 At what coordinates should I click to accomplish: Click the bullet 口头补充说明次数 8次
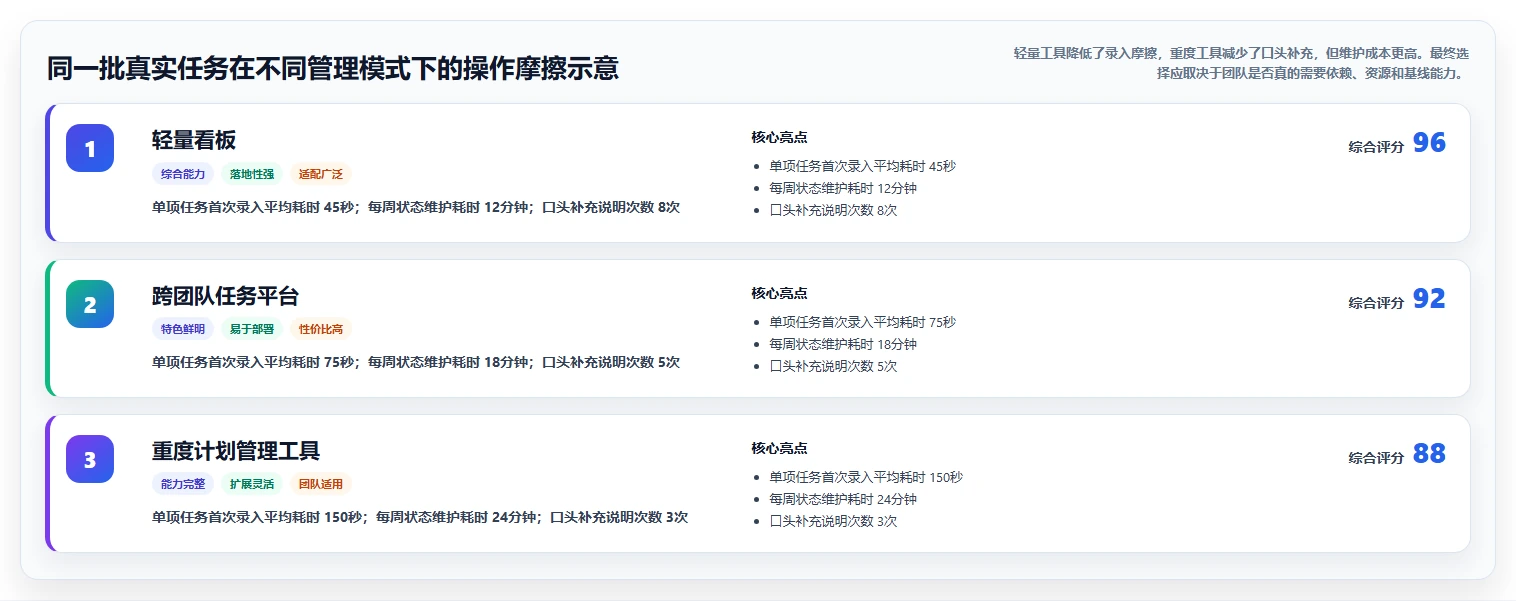tap(833, 210)
